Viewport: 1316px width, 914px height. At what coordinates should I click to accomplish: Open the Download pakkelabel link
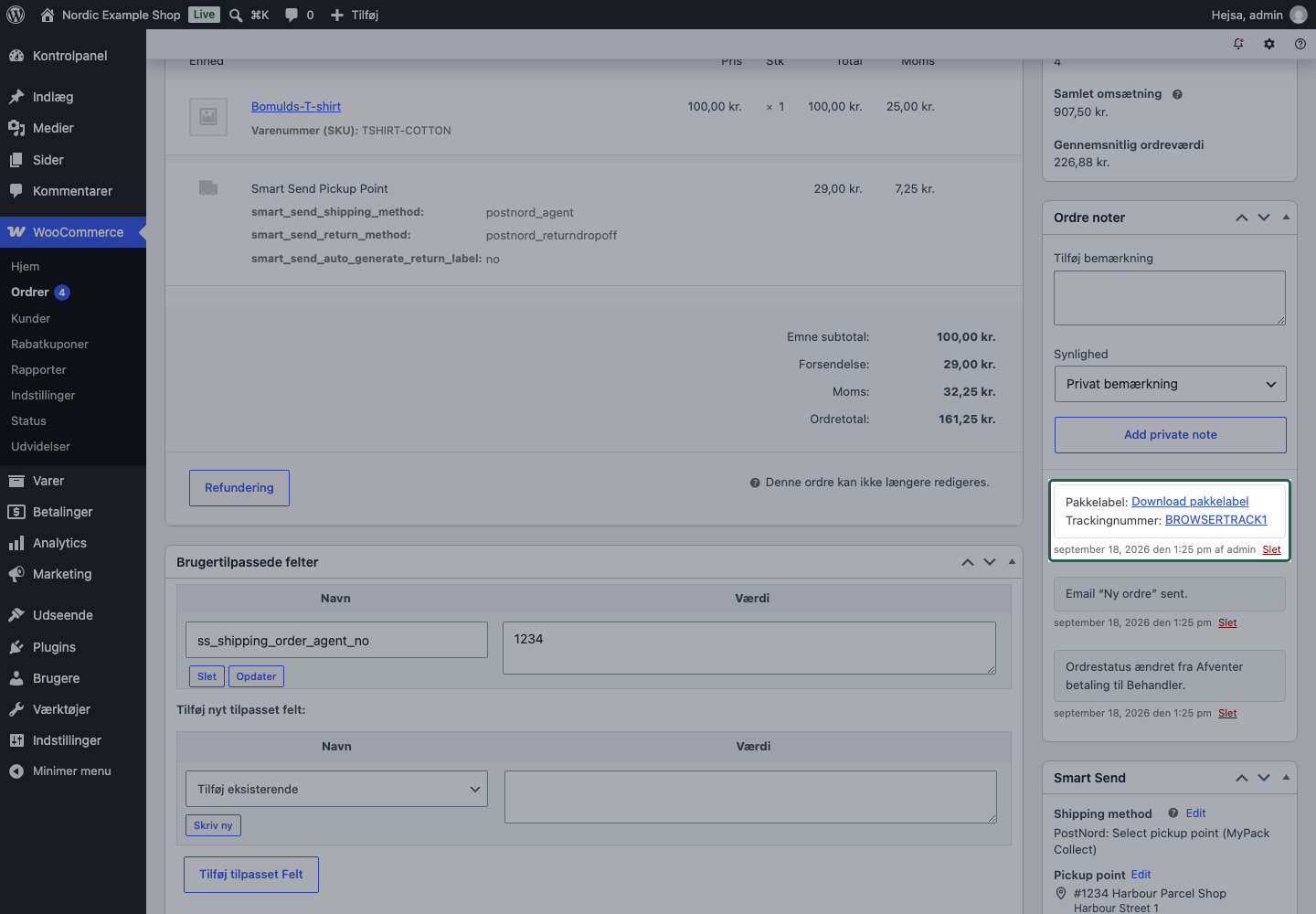[x=1190, y=502]
